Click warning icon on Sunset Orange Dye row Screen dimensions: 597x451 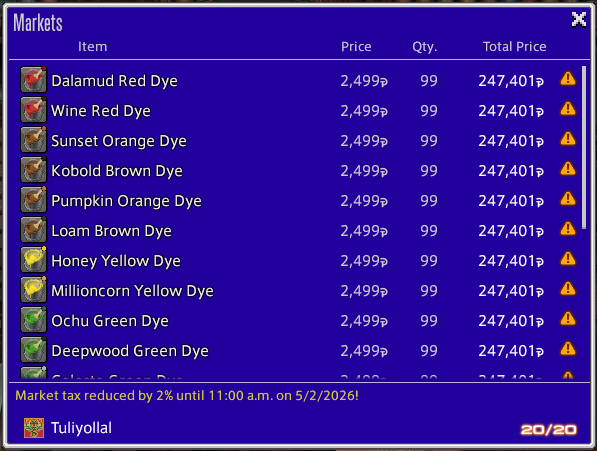point(568,139)
